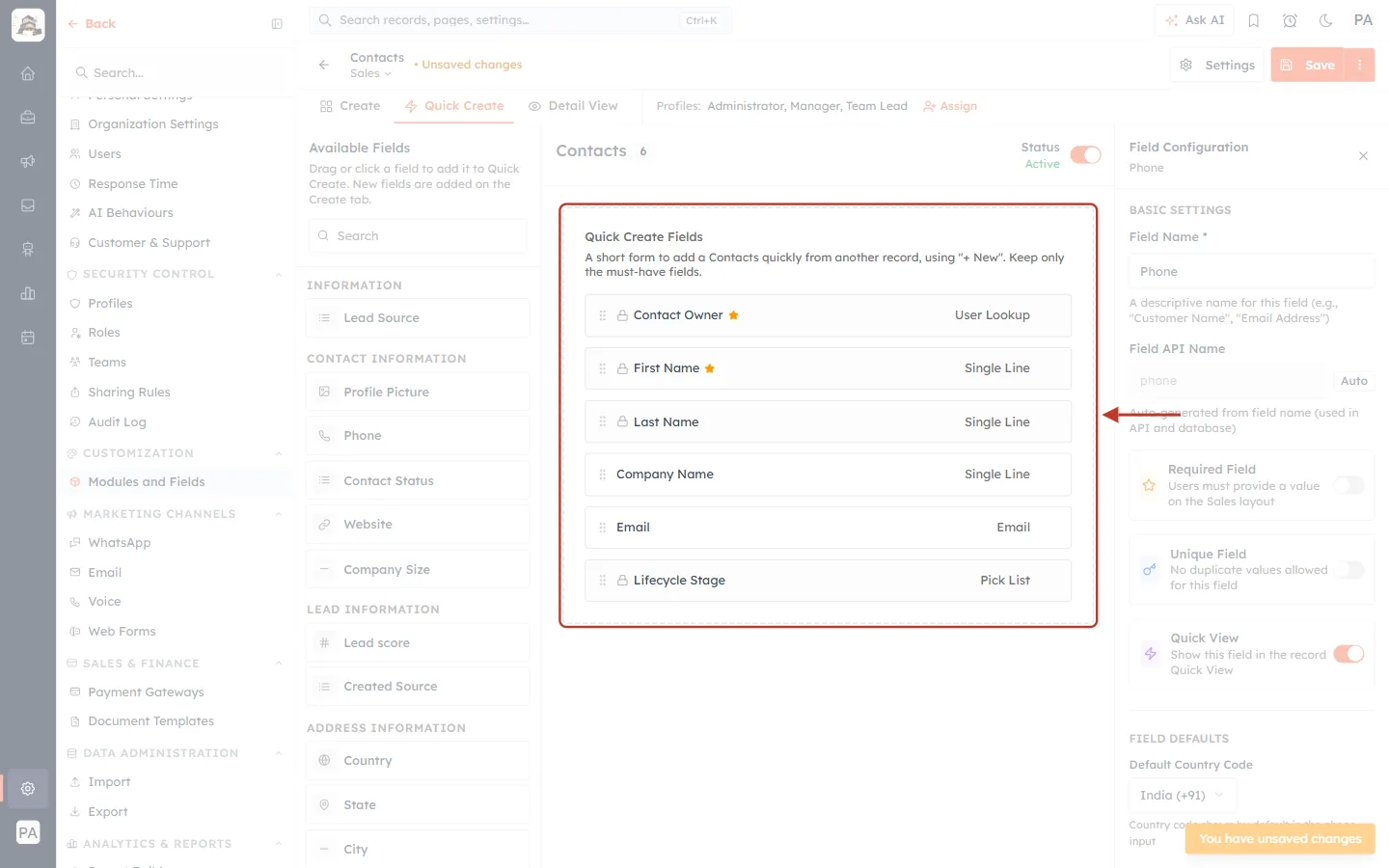Collapse the sidebar panel icon
Viewport: 1389px width, 868px height.
(x=277, y=24)
